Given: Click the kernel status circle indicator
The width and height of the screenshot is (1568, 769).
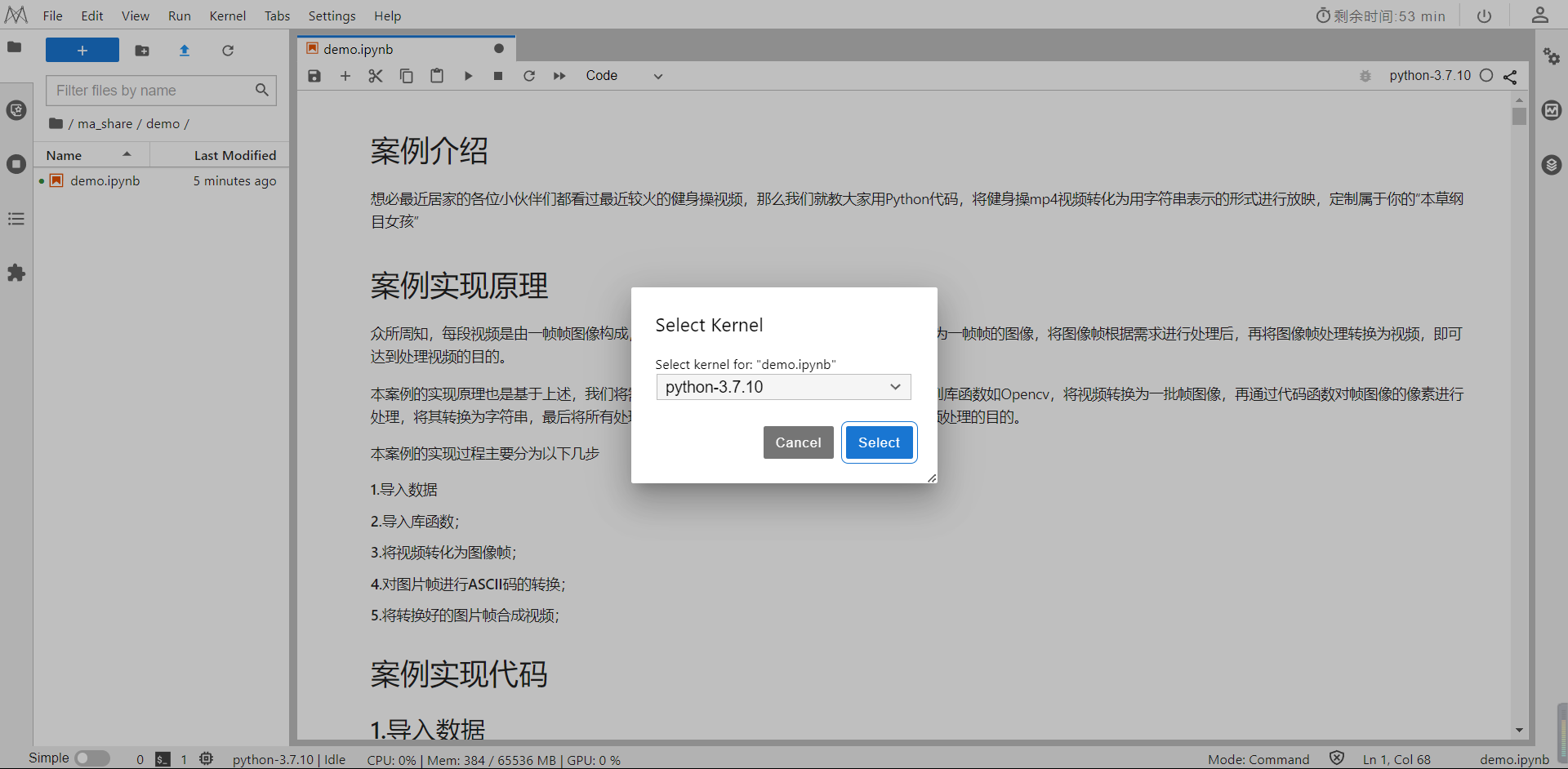Looking at the screenshot, I should [x=1486, y=76].
